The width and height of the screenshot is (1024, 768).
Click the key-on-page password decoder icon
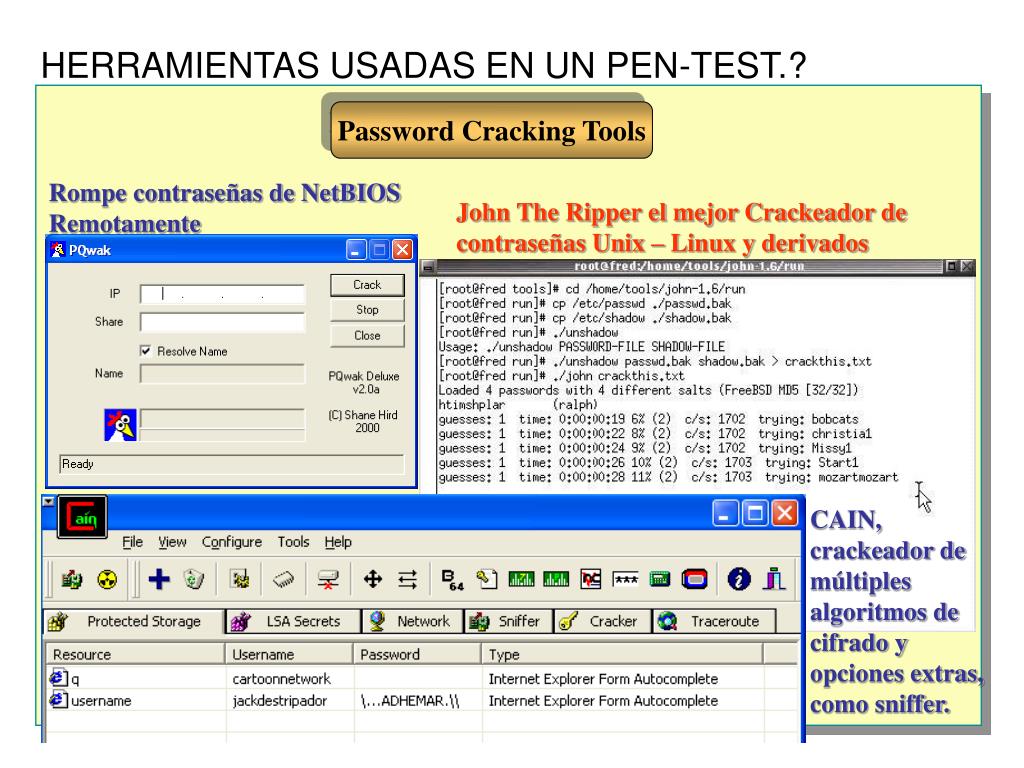coord(487,579)
